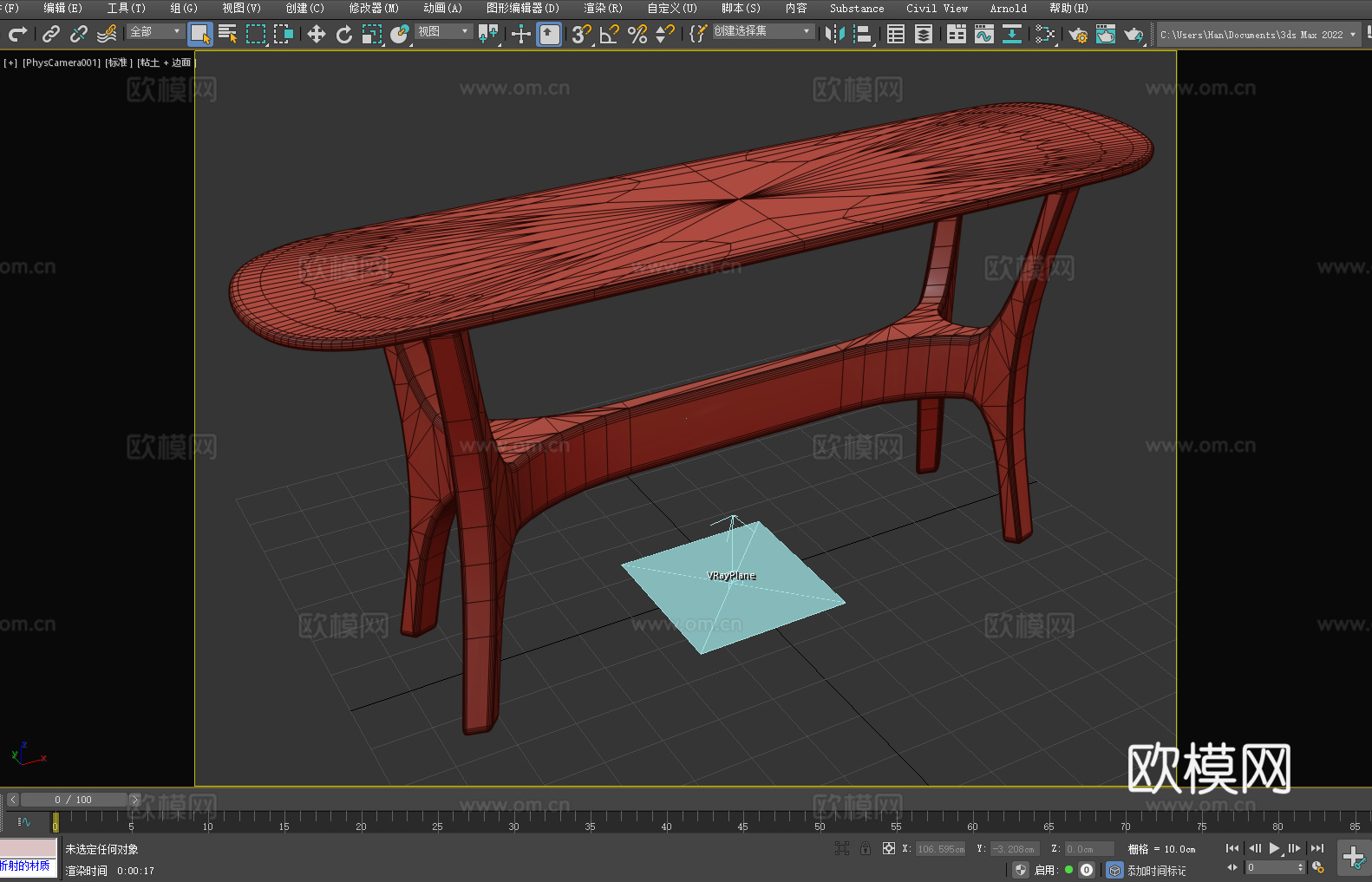Click Edit Named Selection Sets icon
This screenshot has height=882, width=1372.
pyautogui.click(x=698, y=34)
